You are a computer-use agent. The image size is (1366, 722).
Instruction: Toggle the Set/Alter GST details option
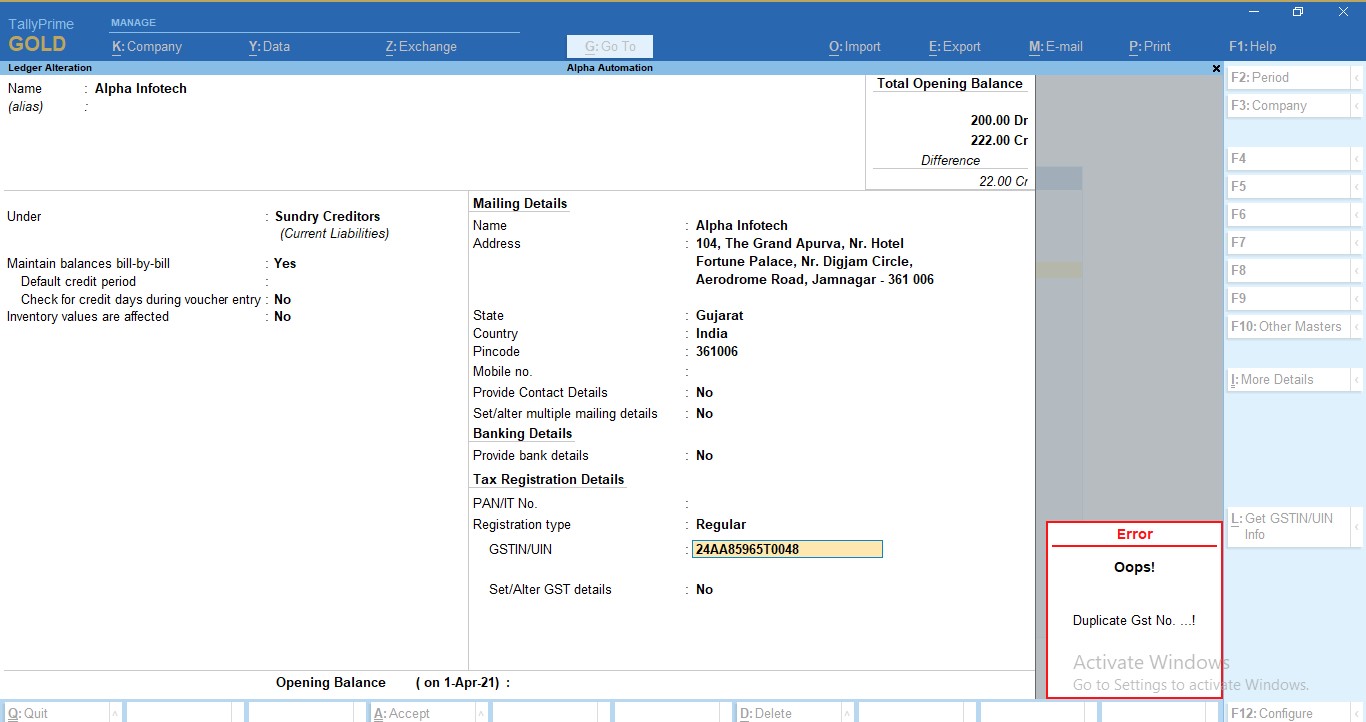click(x=704, y=589)
